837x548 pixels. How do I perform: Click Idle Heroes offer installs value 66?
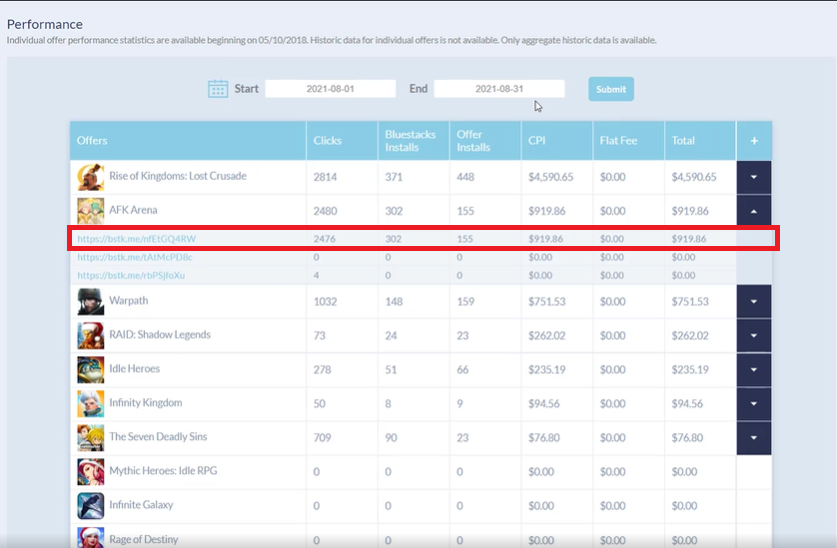click(x=463, y=370)
